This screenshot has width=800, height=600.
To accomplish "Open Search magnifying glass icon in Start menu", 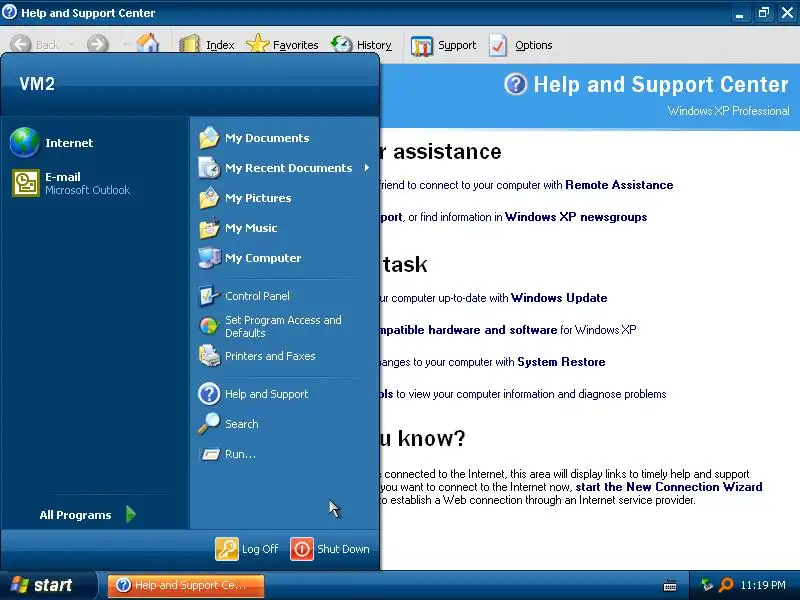I will [x=209, y=423].
